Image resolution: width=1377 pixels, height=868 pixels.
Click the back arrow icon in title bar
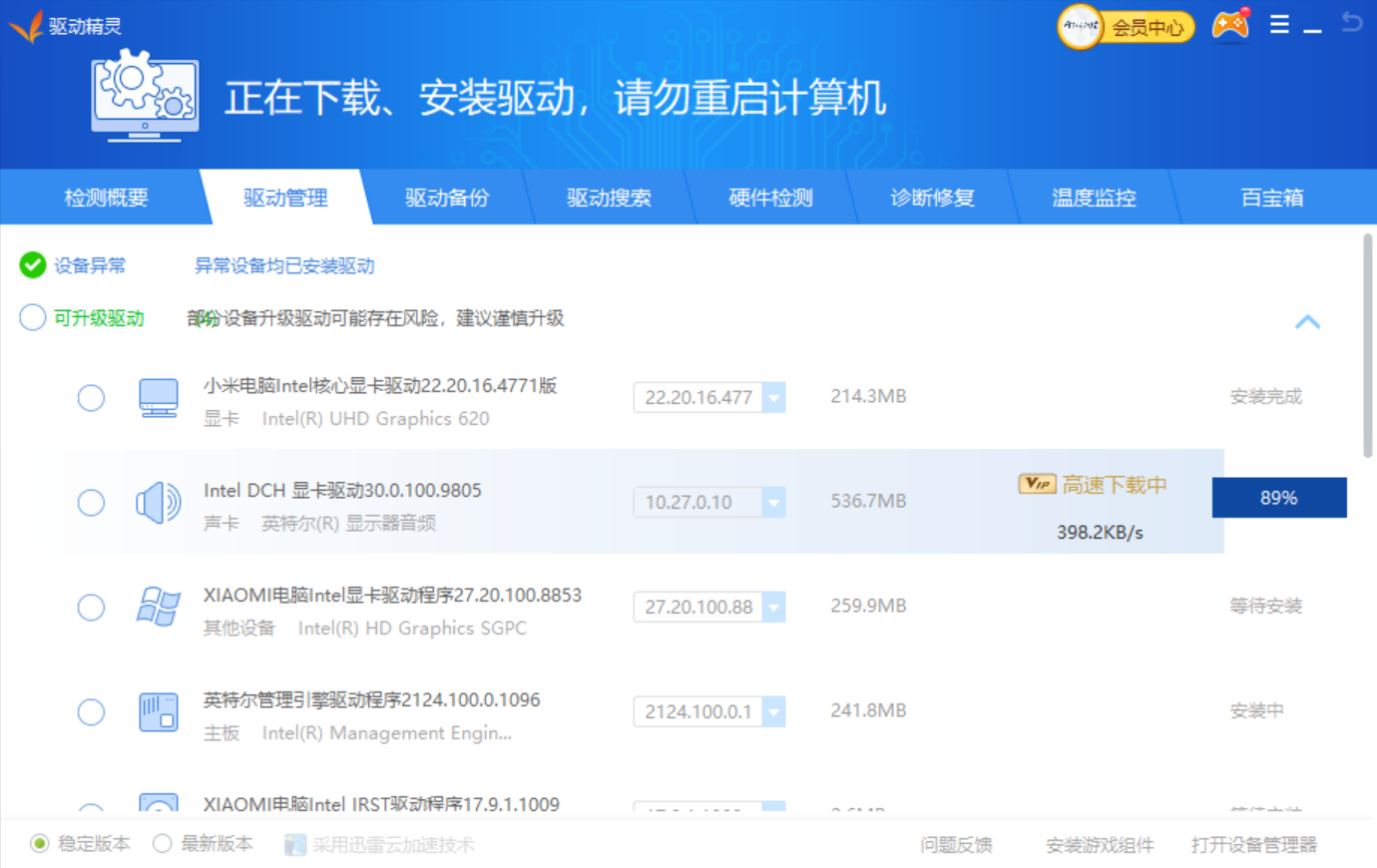click(x=1352, y=22)
